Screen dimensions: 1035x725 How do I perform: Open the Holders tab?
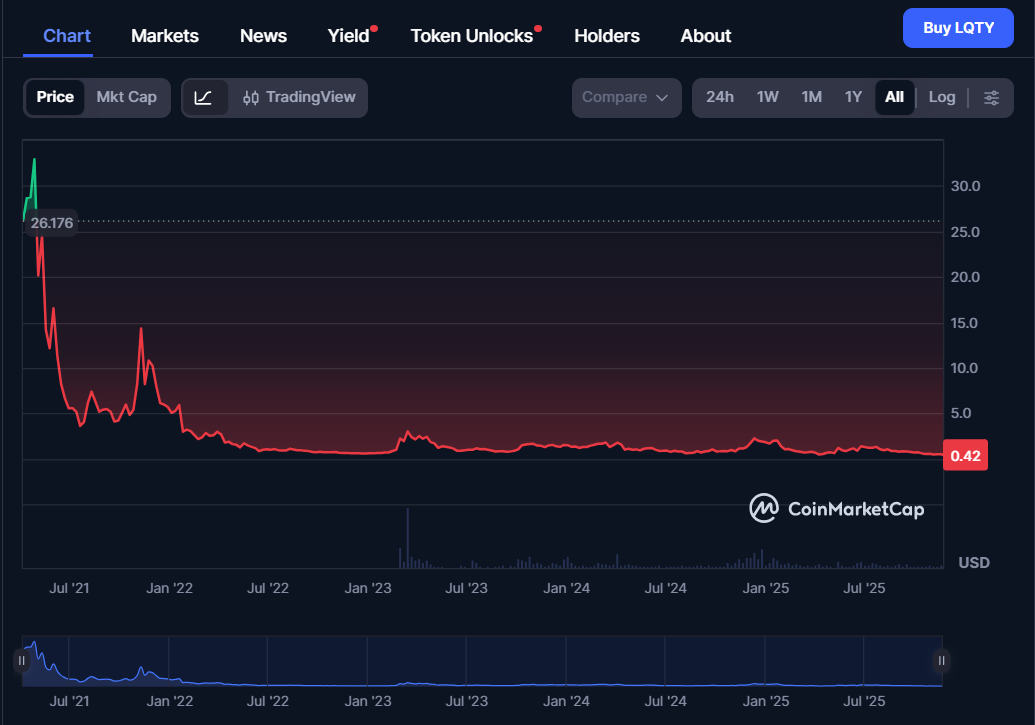coord(607,35)
